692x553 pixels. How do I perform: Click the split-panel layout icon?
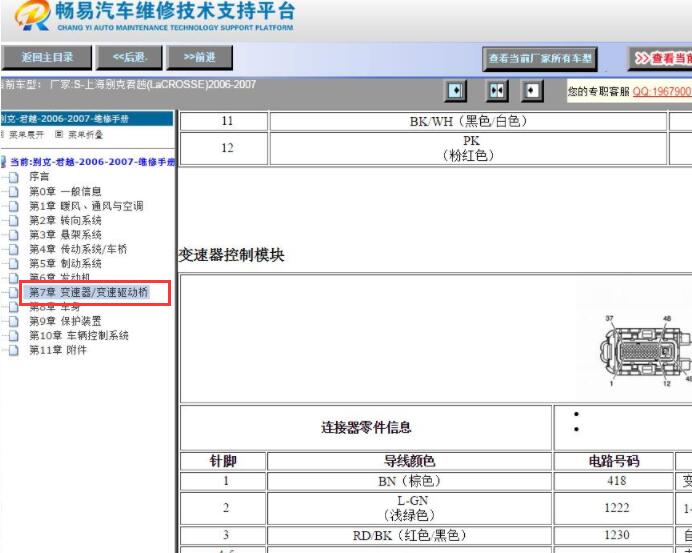496,91
